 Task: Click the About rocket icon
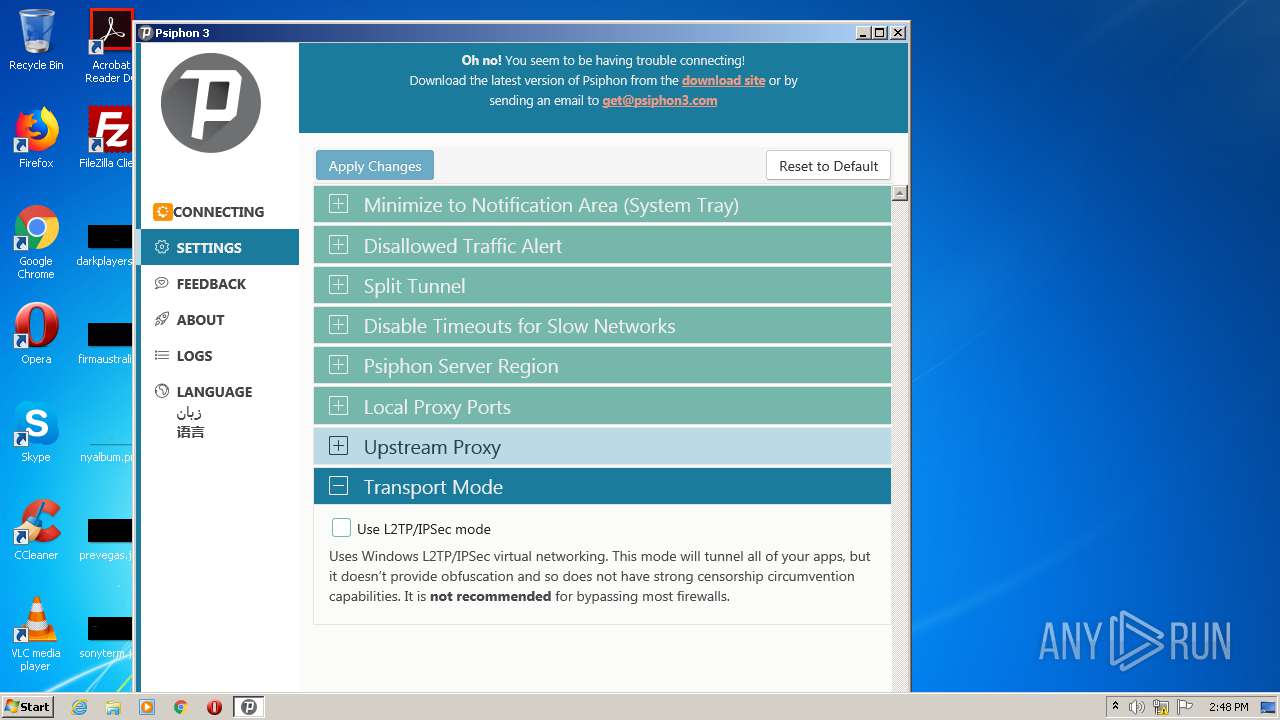tap(162, 320)
